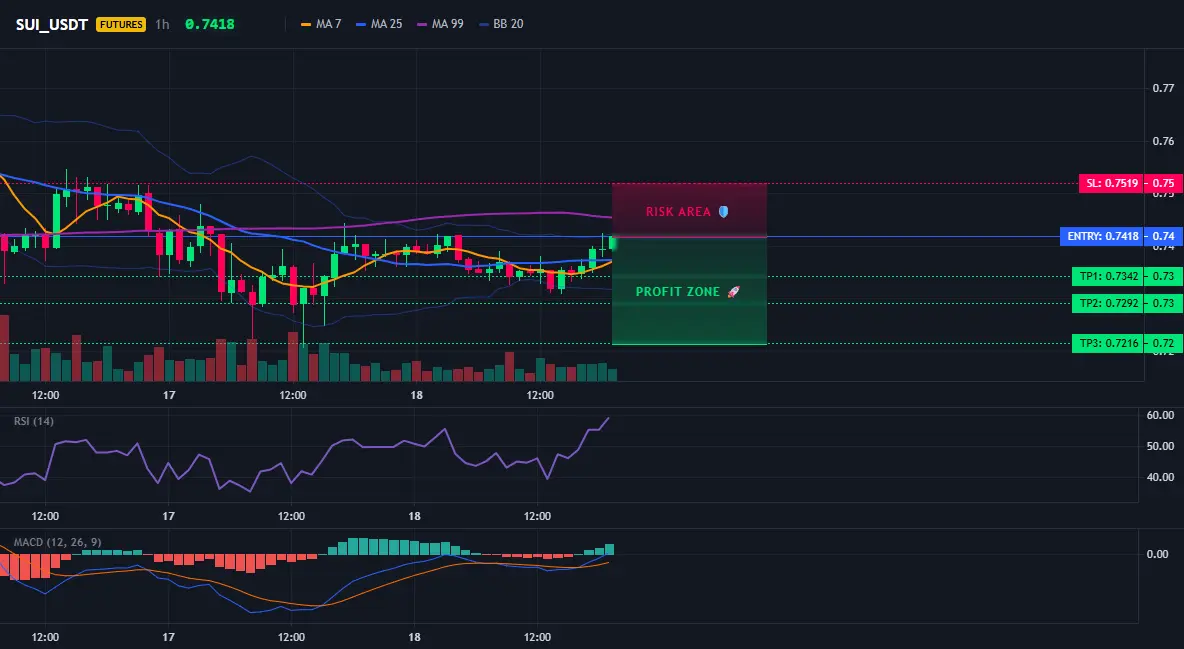Viewport: 1184px width, 649px height.
Task: Toggle the MA 99 legend entry
Action: tap(440, 24)
